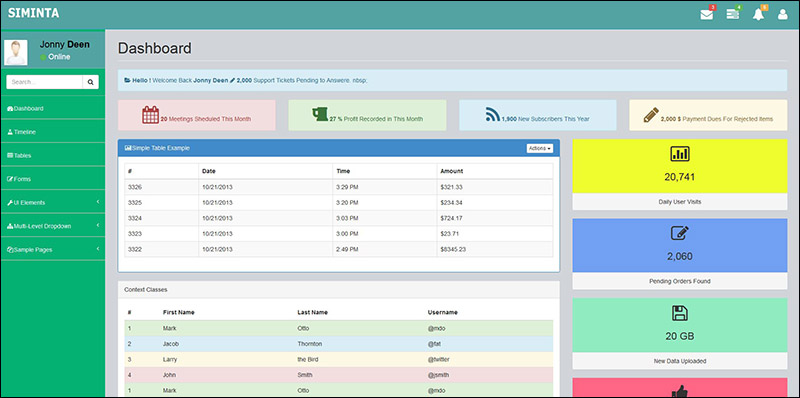Click the calendar meetings icon
This screenshot has height=398, width=800.
tap(151, 115)
